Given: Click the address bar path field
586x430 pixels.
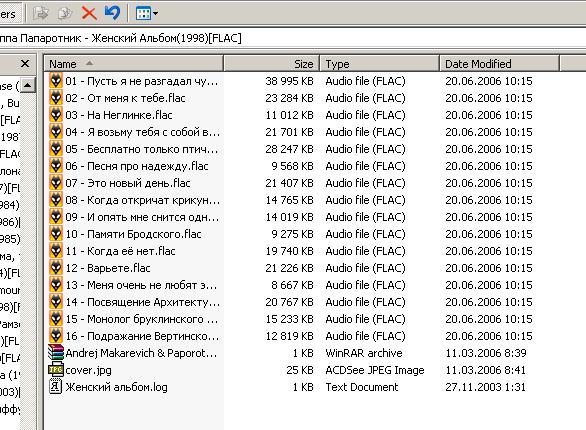Looking at the screenshot, I should pyautogui.click(x=293, y=38).
